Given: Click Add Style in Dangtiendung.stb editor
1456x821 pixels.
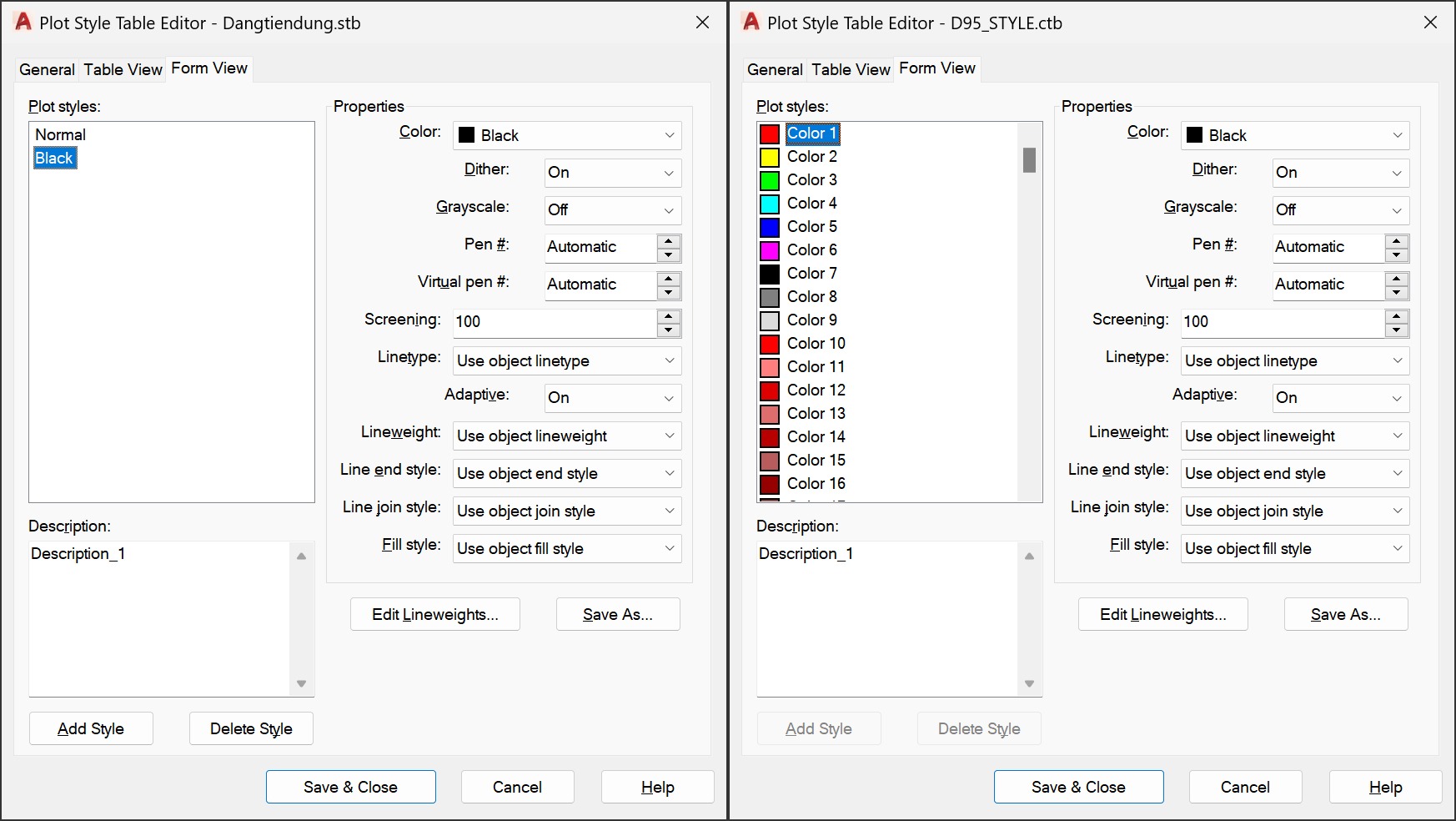Looking at the screenshot, I should point(91,728).
